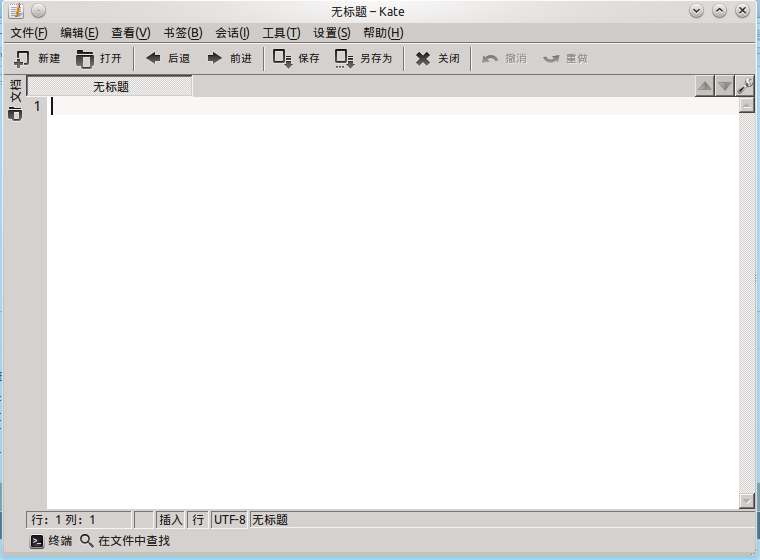
Task: Click the round title bar pin button
Action: point(38,11)
